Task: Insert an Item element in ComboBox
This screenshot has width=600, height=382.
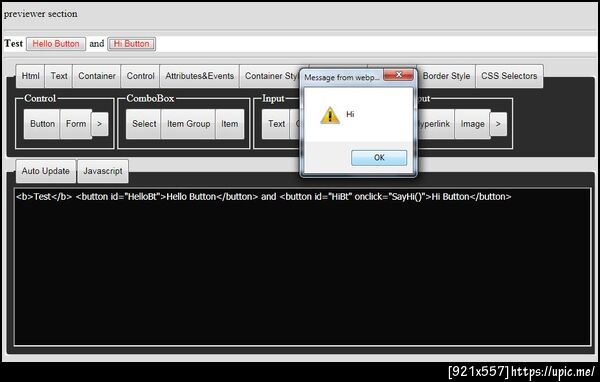Action: 230,124
